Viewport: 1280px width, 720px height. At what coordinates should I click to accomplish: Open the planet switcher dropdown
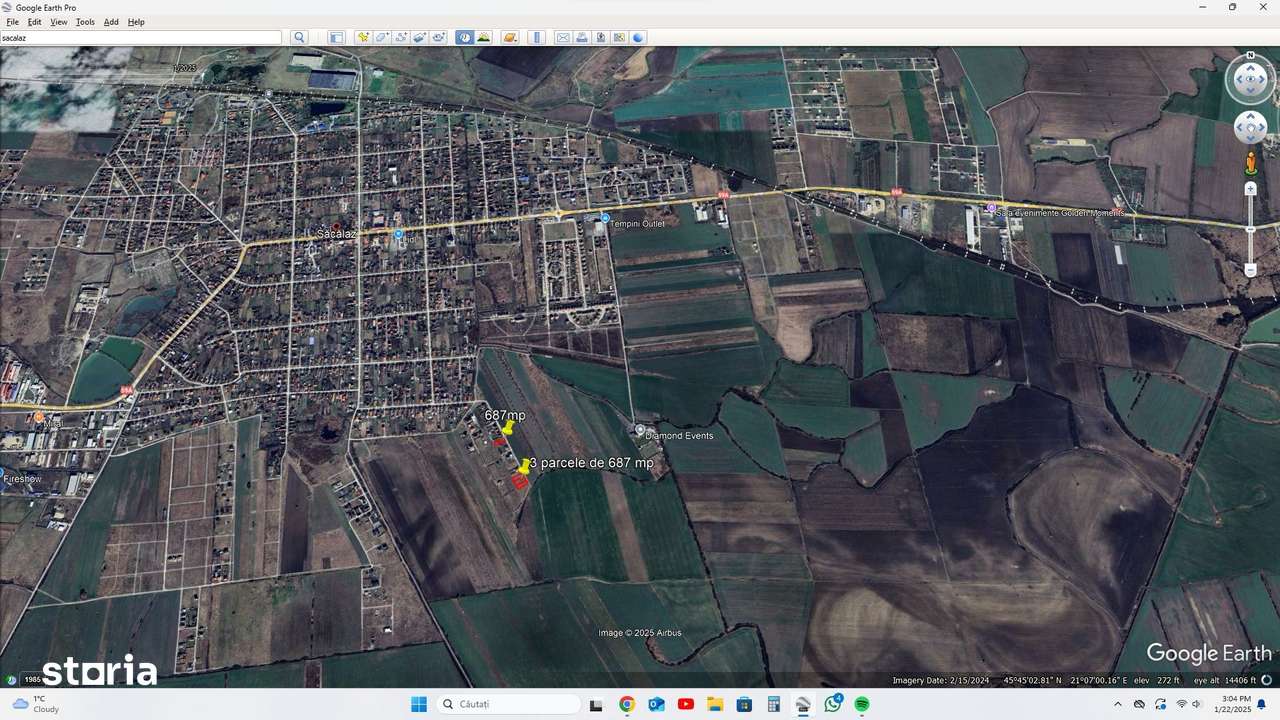(510, 38)
